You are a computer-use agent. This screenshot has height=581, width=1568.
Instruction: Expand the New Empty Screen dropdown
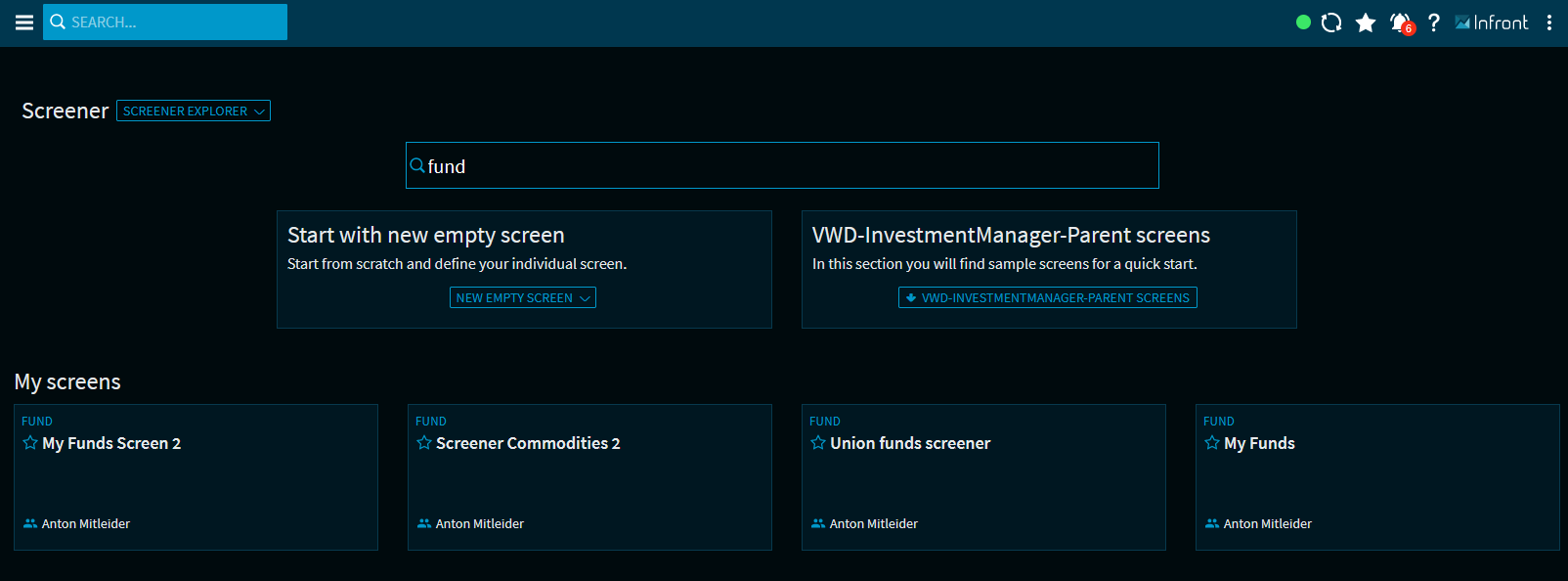(523, 298)
